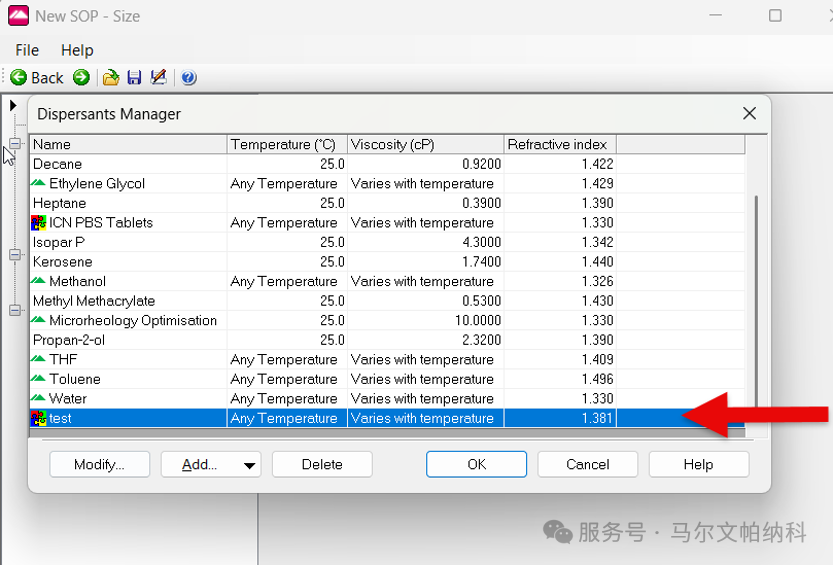Confirm with the OK button

coord(477,464)
